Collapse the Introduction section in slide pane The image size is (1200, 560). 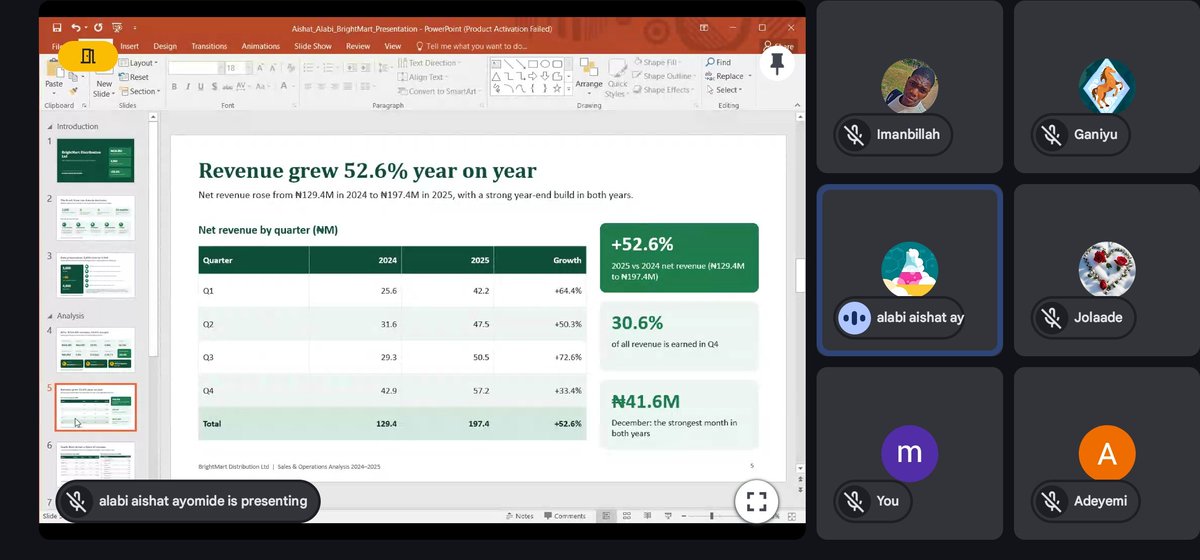pyautogui.click(x=51, y=127)
